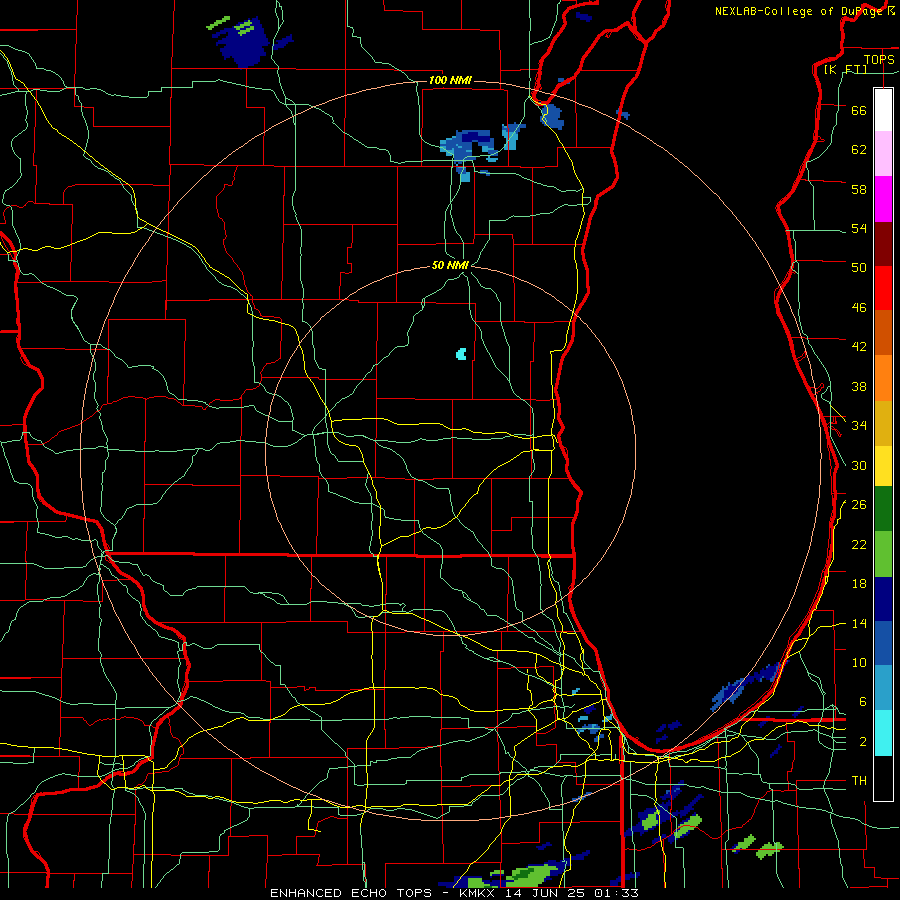Click the 42 value on the legend

click(859, 347)
